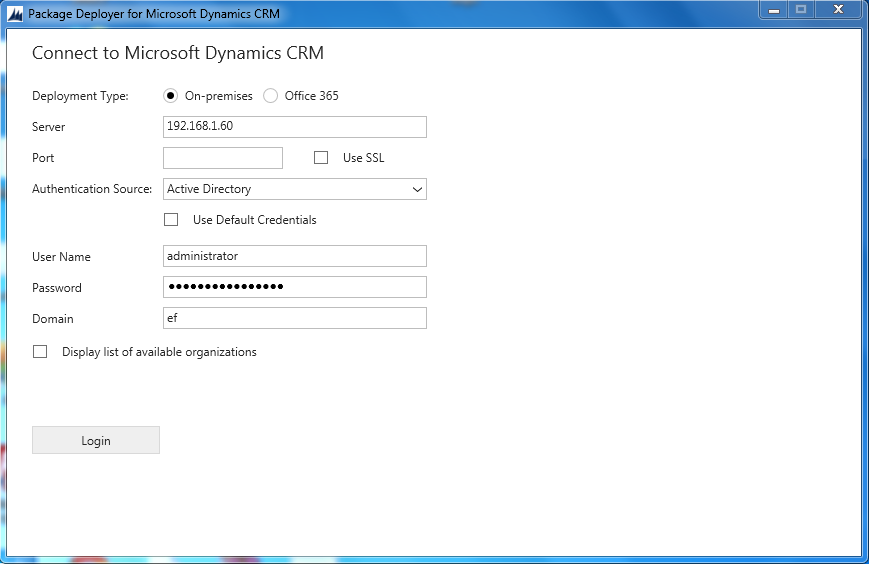Viewport: 869px width, 564px height.
Task: Select the On-premises deployment type
Action: tap(171, 96)
